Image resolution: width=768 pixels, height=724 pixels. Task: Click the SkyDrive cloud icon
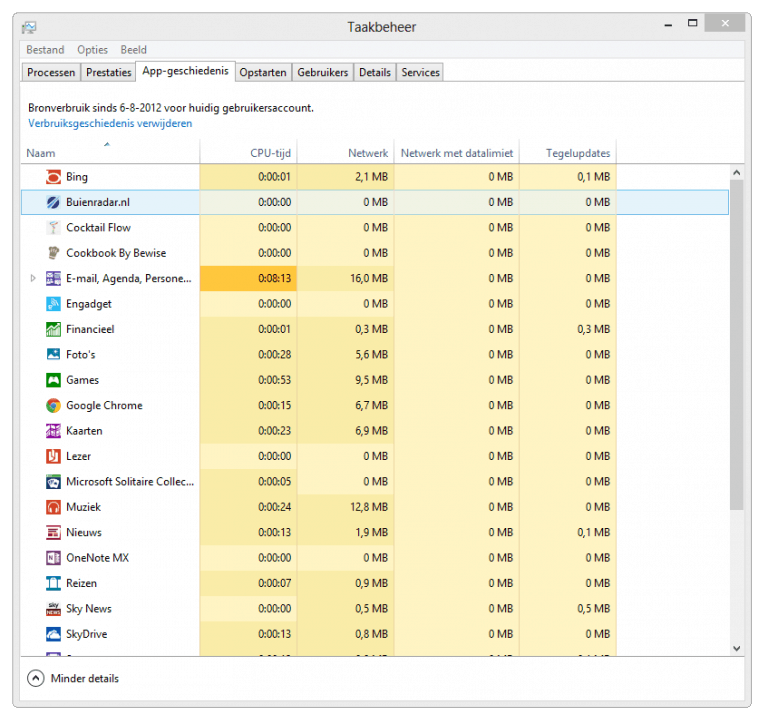click(x=53, y=634)
